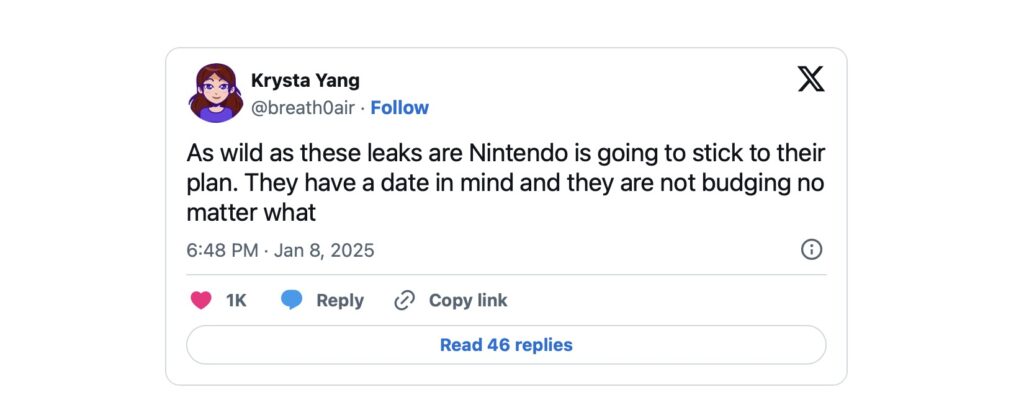
Task: Click the 6:48 PM post time
Action: [222, 250]
